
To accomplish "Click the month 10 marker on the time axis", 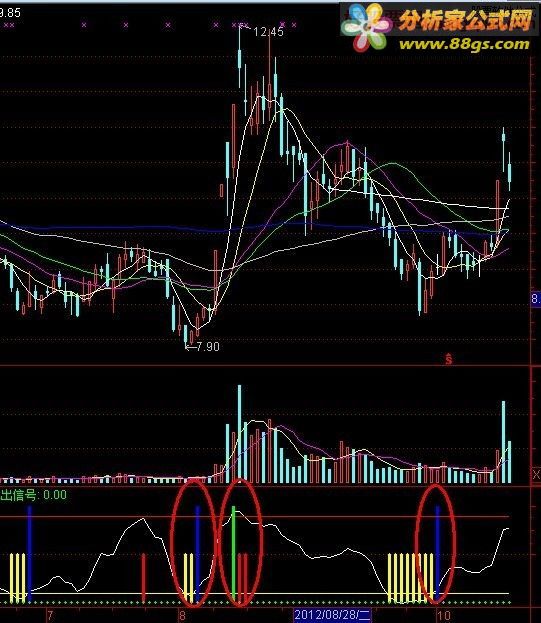I will pos(444,616).
